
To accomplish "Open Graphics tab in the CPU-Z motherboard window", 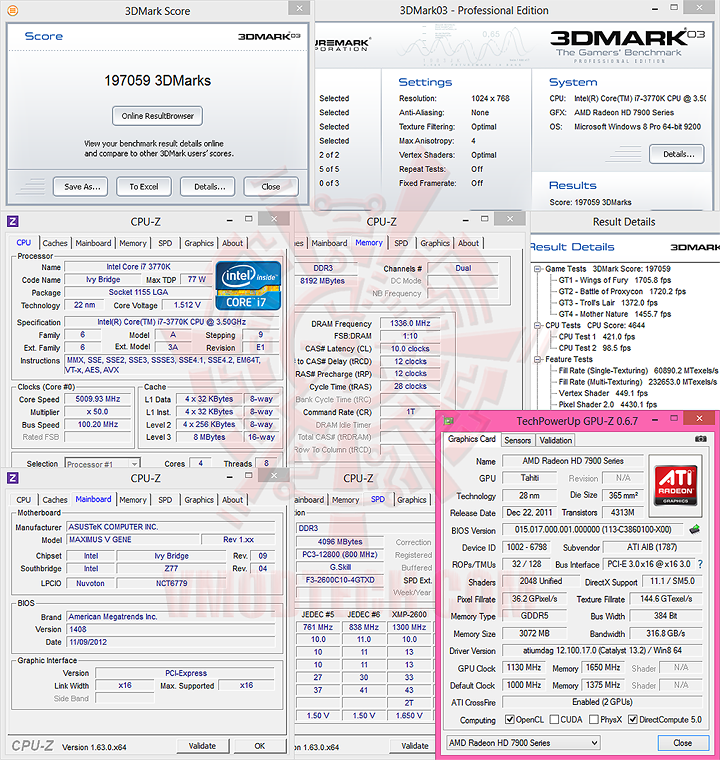I will (x=199, y=500).
